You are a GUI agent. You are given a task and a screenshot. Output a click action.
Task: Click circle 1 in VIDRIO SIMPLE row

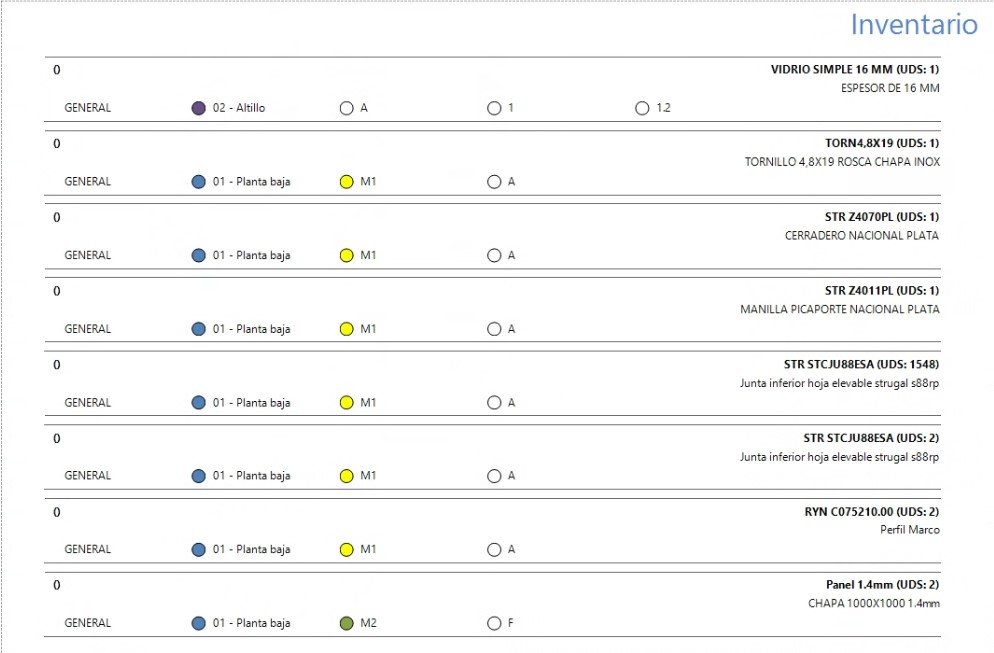[494, 108]
